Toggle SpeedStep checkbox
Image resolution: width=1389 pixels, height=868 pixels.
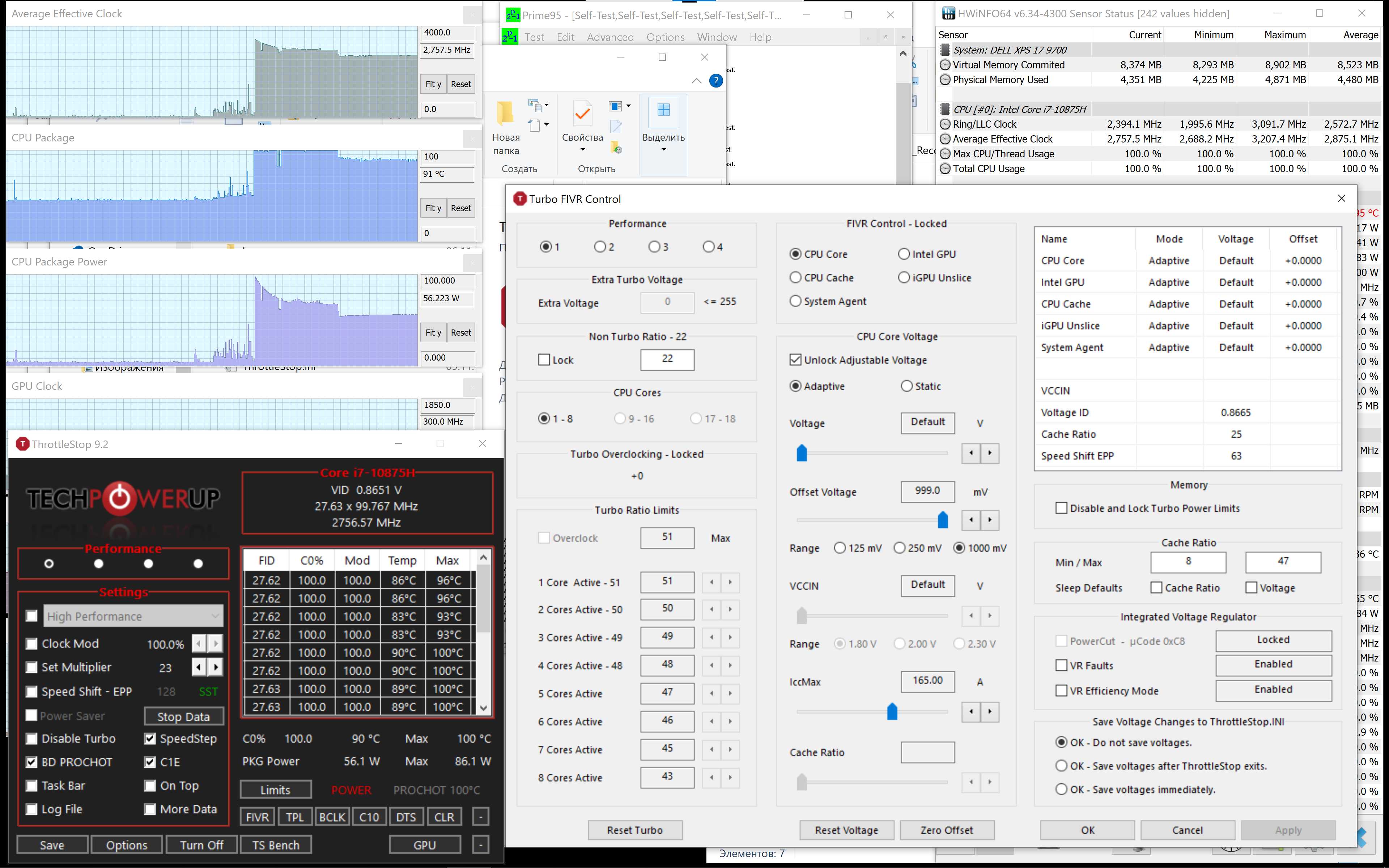pyautogui.click(x=150, y=739)
